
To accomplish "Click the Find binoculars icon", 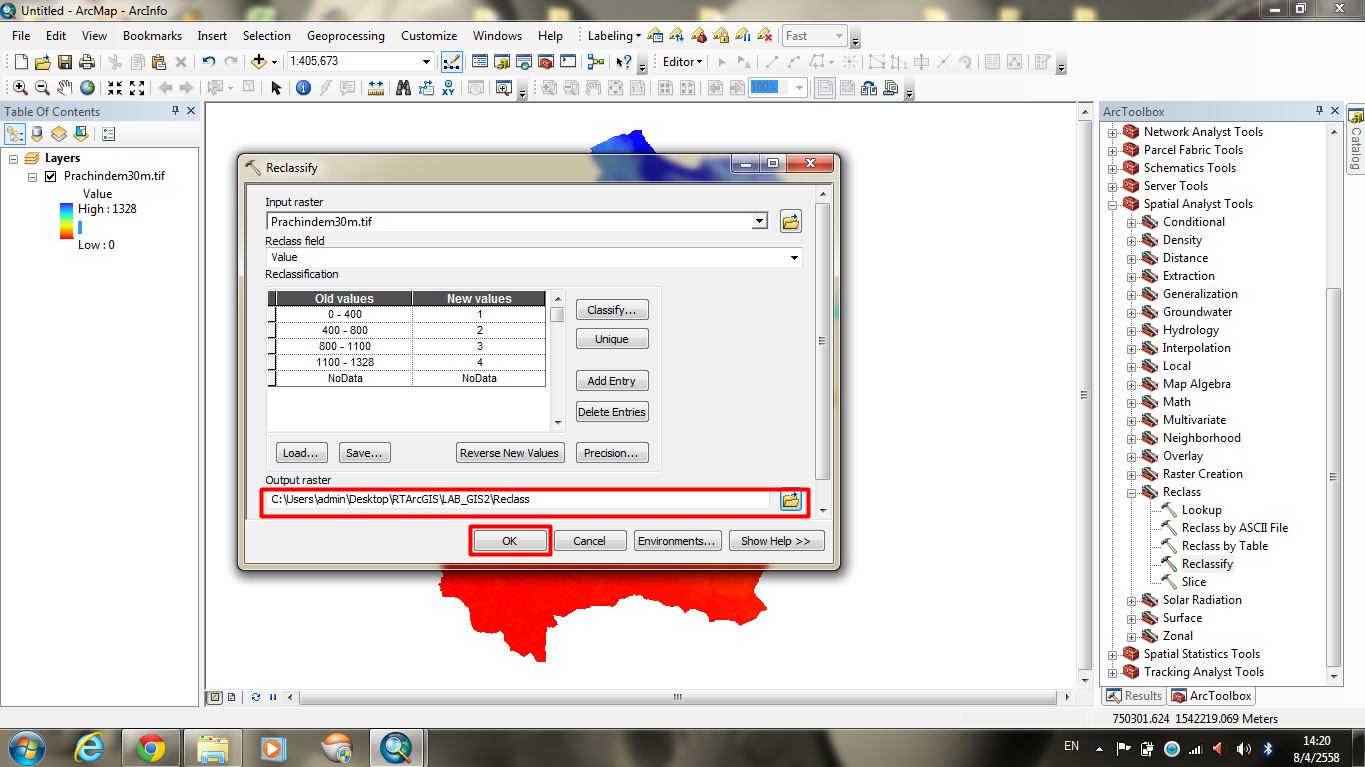I will pyautogui.click(x=404, y=88).
